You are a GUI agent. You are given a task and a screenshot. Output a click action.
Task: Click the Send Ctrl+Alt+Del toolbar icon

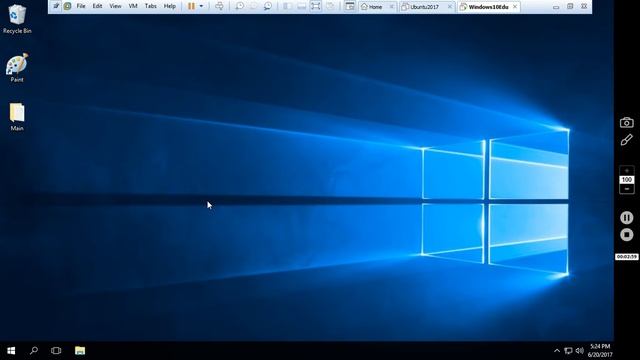point(219,6)
